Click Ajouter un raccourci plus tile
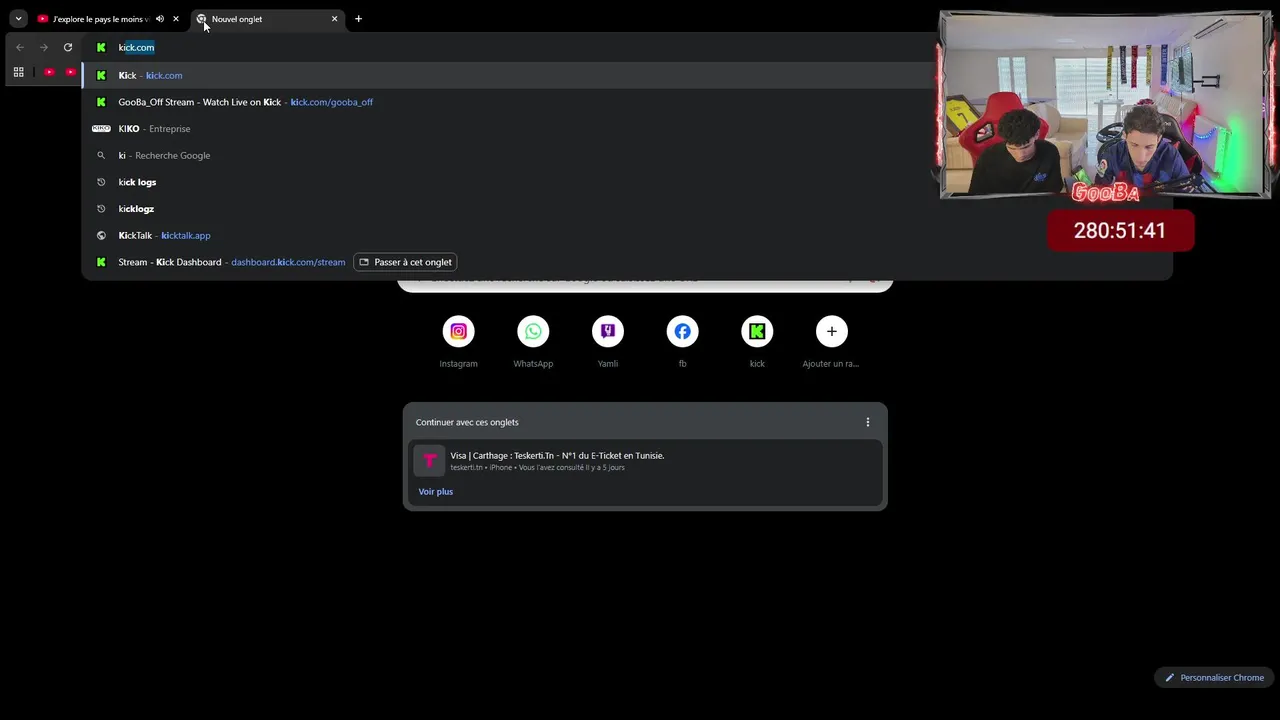 click(831, 341)
